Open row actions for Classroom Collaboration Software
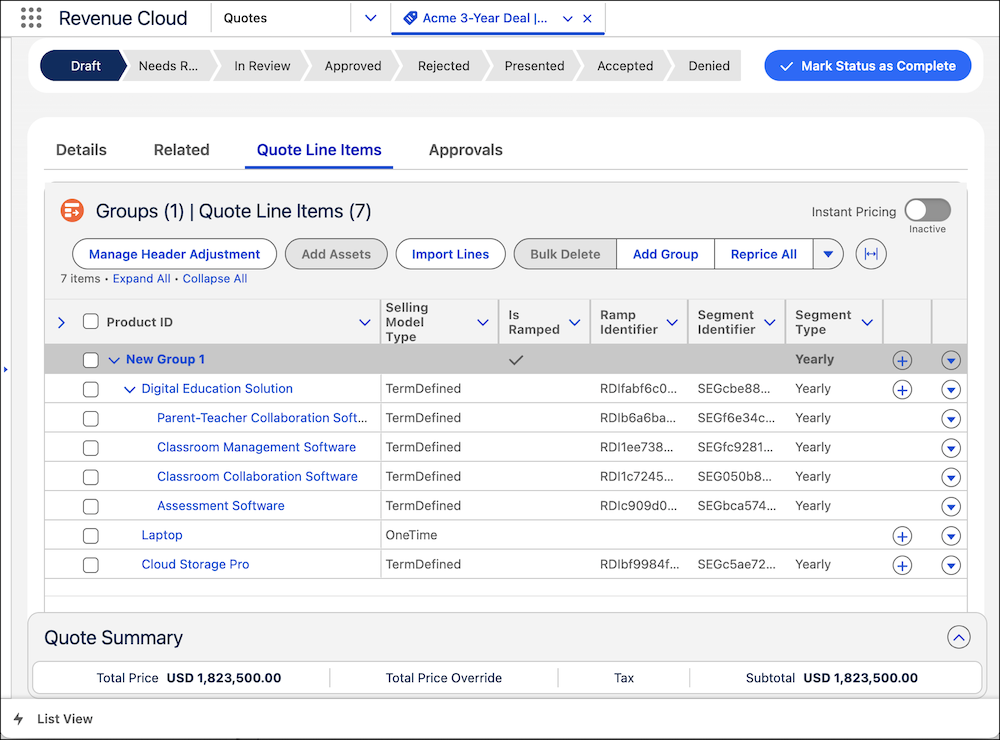This screenshot has height=740, width=1000. pos(951,478)
